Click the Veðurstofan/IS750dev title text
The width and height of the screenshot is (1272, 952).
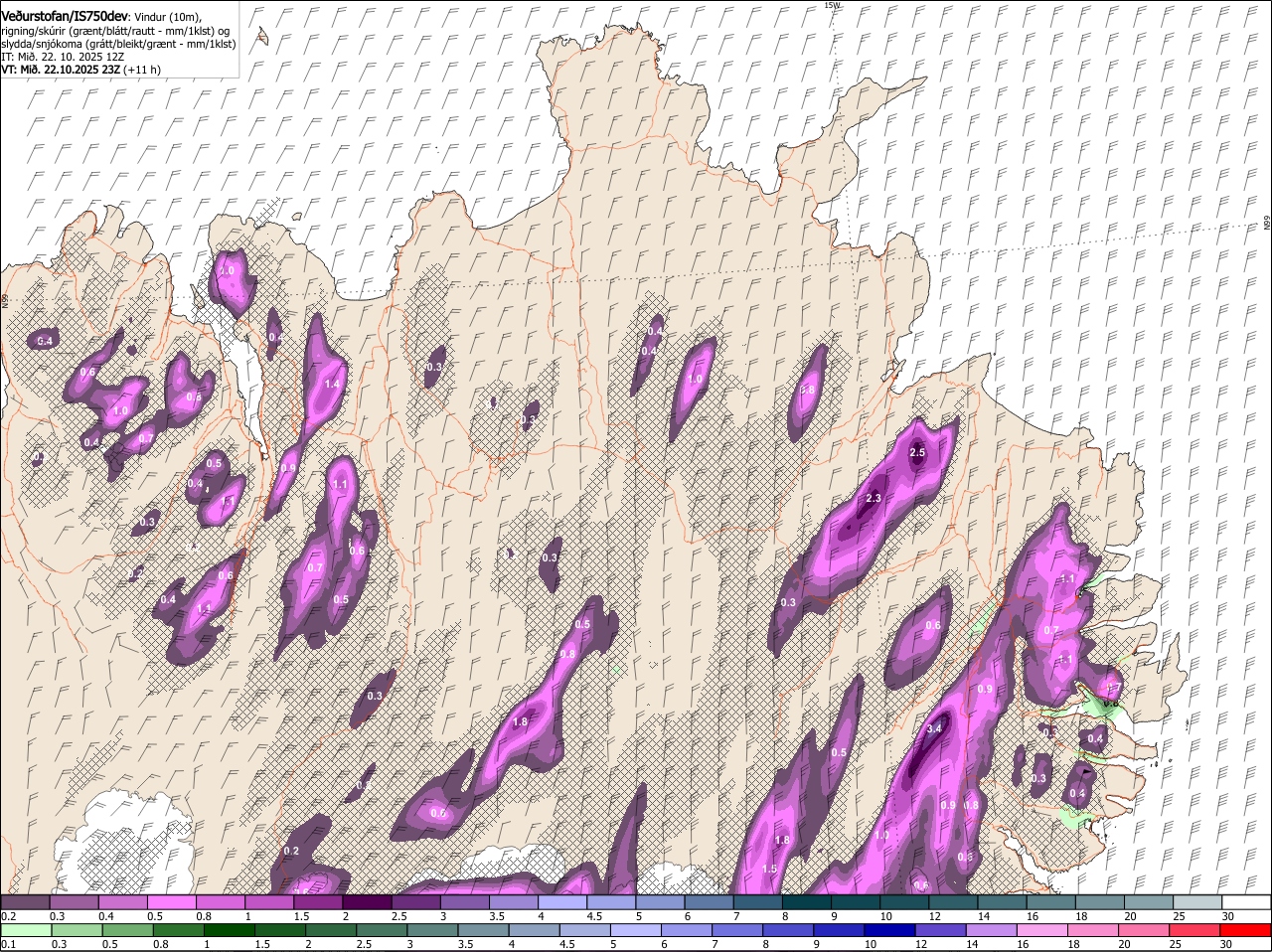[x=65, y=17]
